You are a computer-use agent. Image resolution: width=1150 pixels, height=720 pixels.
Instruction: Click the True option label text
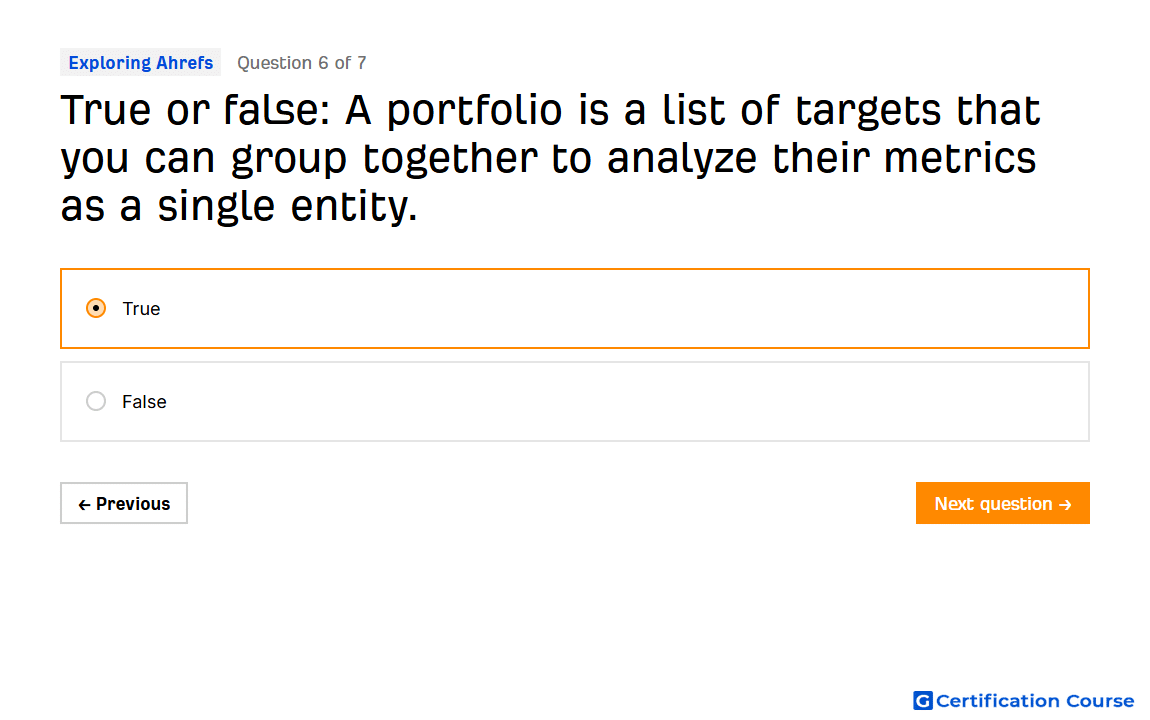(141, 309)
